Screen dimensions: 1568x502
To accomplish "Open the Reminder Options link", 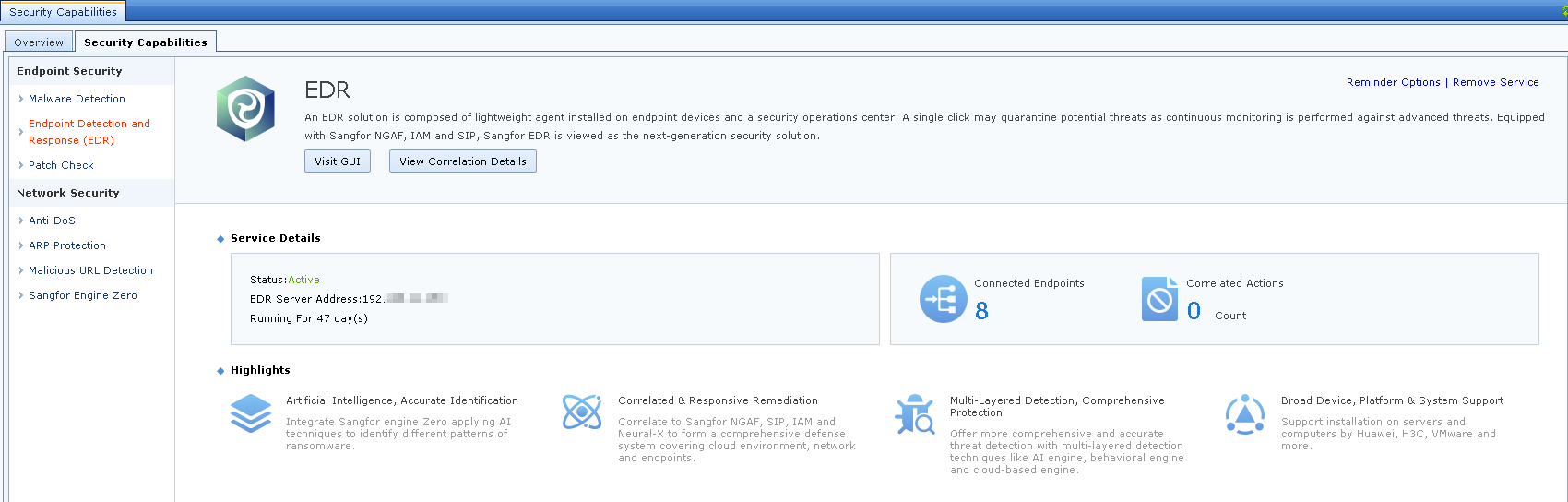I will (x=1393, y=82).
